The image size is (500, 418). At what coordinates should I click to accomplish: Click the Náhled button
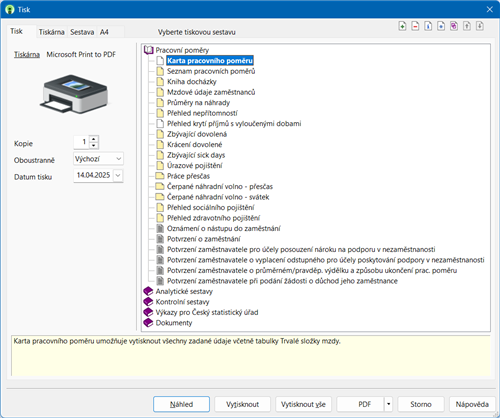coord(181,404)
